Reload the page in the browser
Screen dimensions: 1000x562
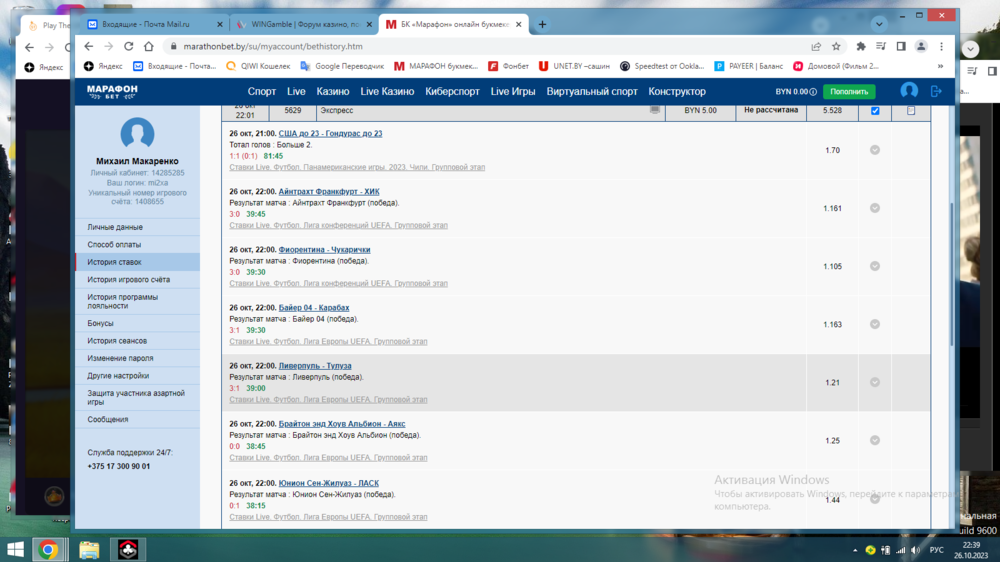tap(128, 46)
